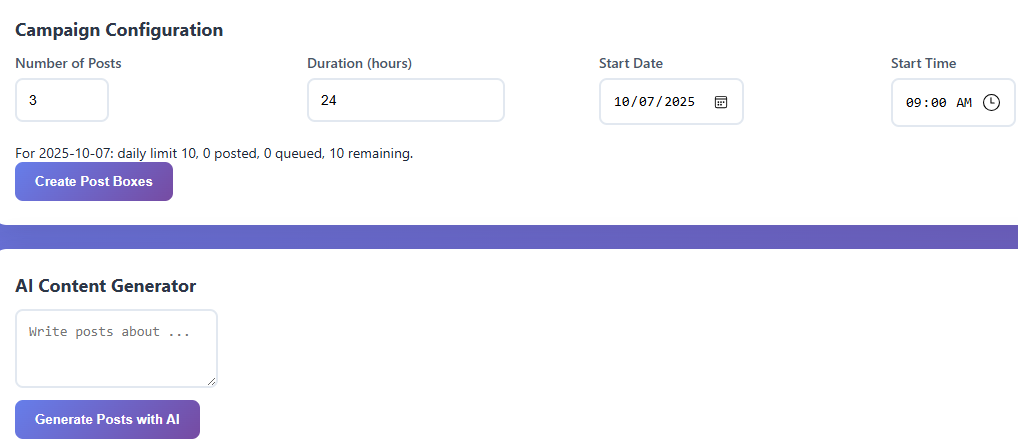
Task: Click the AM period in Start Time
Action: pyautogui.click(x=963, y=103)
